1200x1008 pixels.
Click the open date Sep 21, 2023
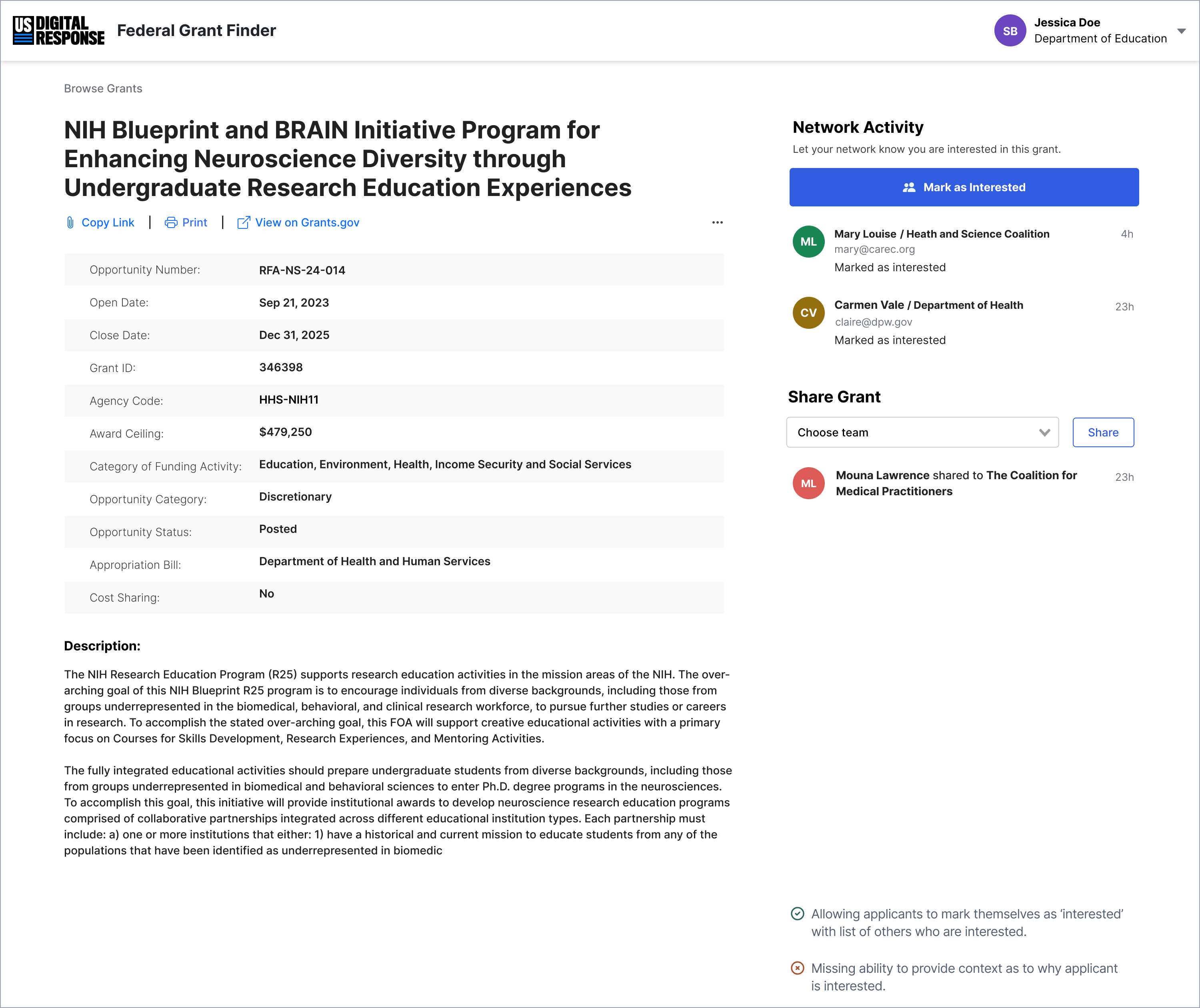294,302
